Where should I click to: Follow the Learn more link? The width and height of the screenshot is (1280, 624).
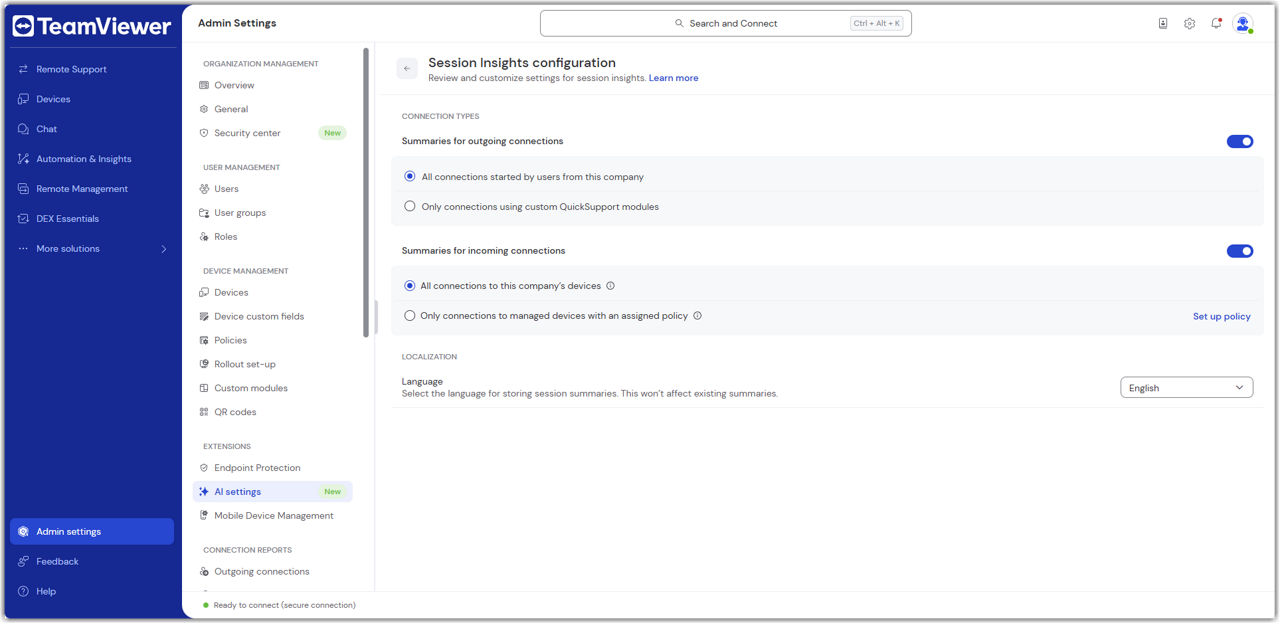click(674, 78)
